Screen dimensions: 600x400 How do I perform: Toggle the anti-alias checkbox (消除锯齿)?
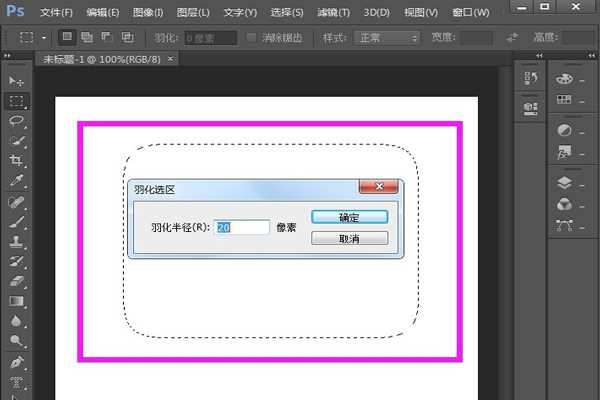(x=253, y=38)
